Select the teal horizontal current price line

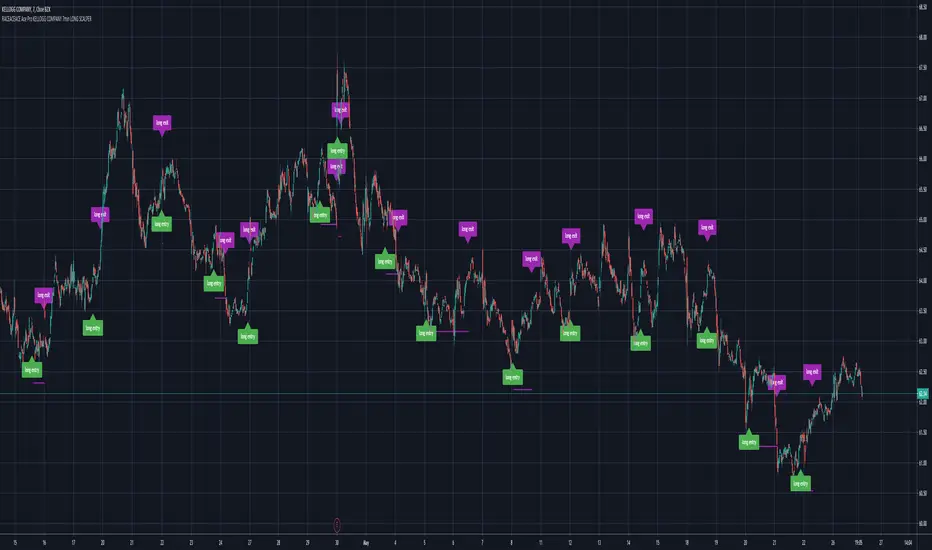click(x=458, y=394)
